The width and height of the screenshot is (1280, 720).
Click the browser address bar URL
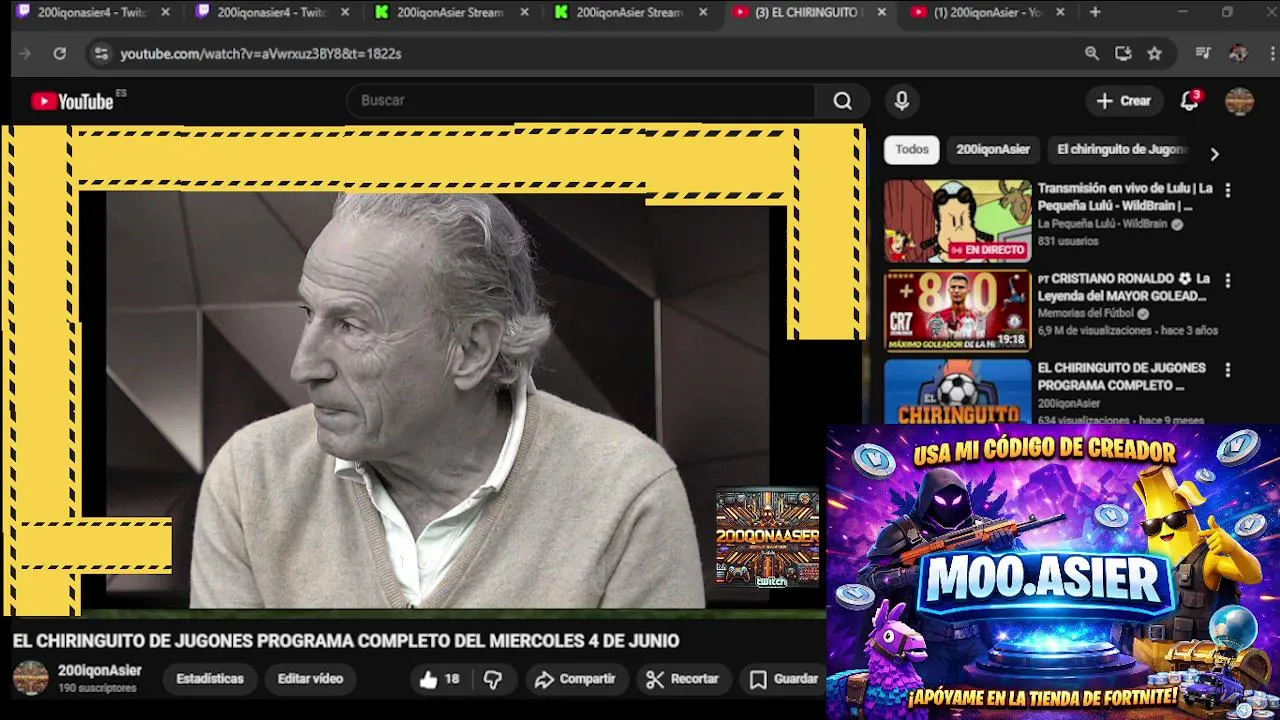click(x=261, y=54)
